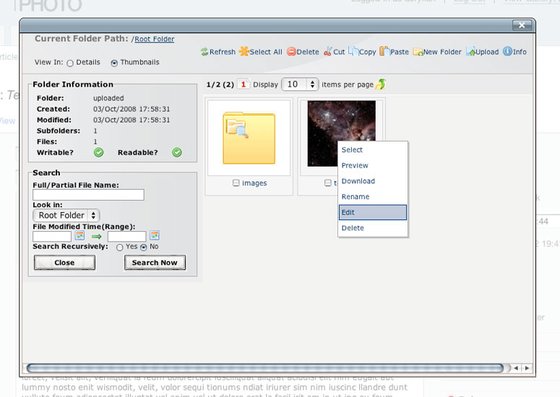Image resolution: width=560 pixels, height=397 pixels.
Task: Open the items per page dropdown
Action: pyautogui.click(x=300, y=84)
